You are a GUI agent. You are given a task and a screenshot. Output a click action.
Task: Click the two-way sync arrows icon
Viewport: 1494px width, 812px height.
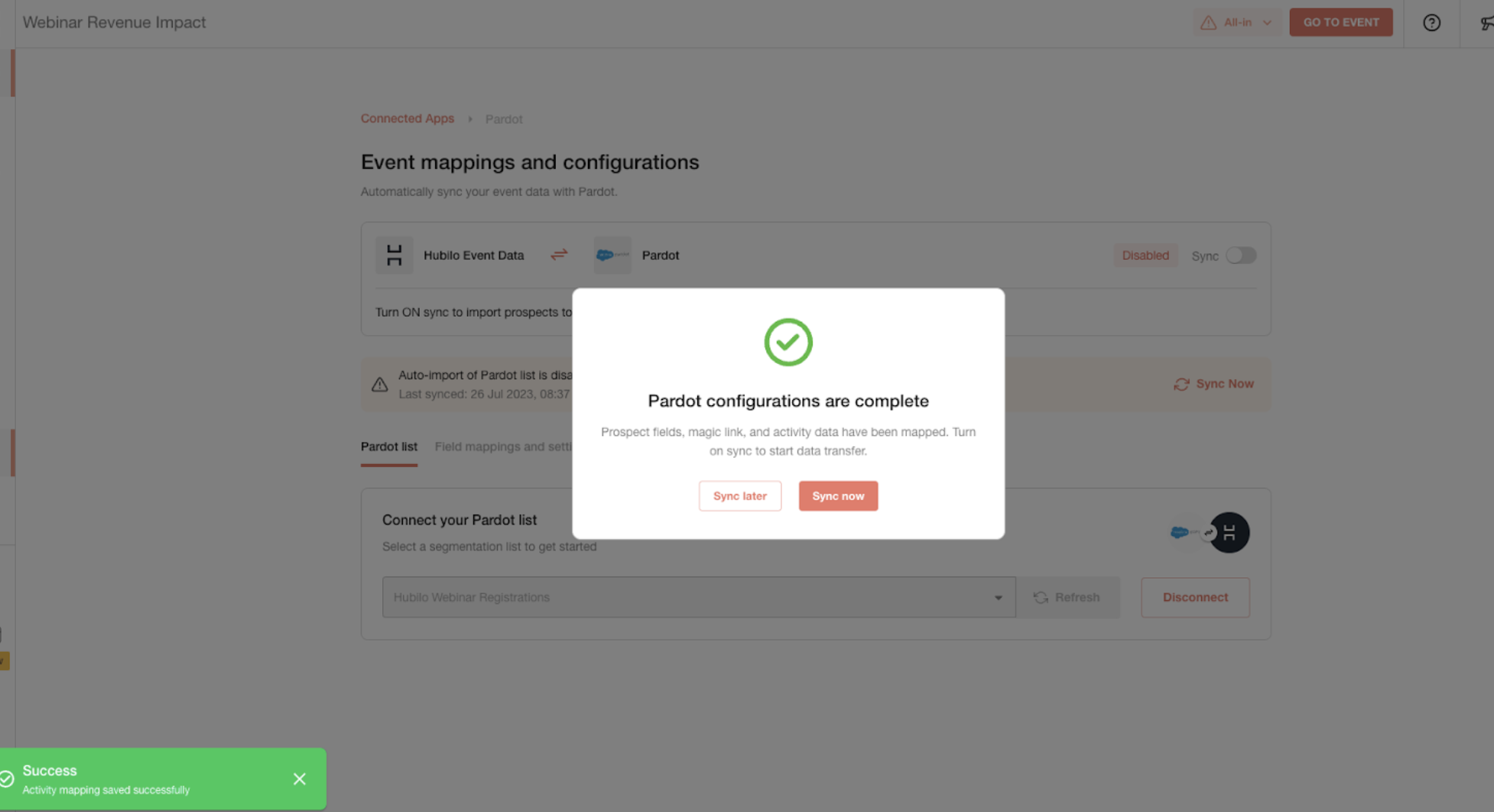[559, 255]
